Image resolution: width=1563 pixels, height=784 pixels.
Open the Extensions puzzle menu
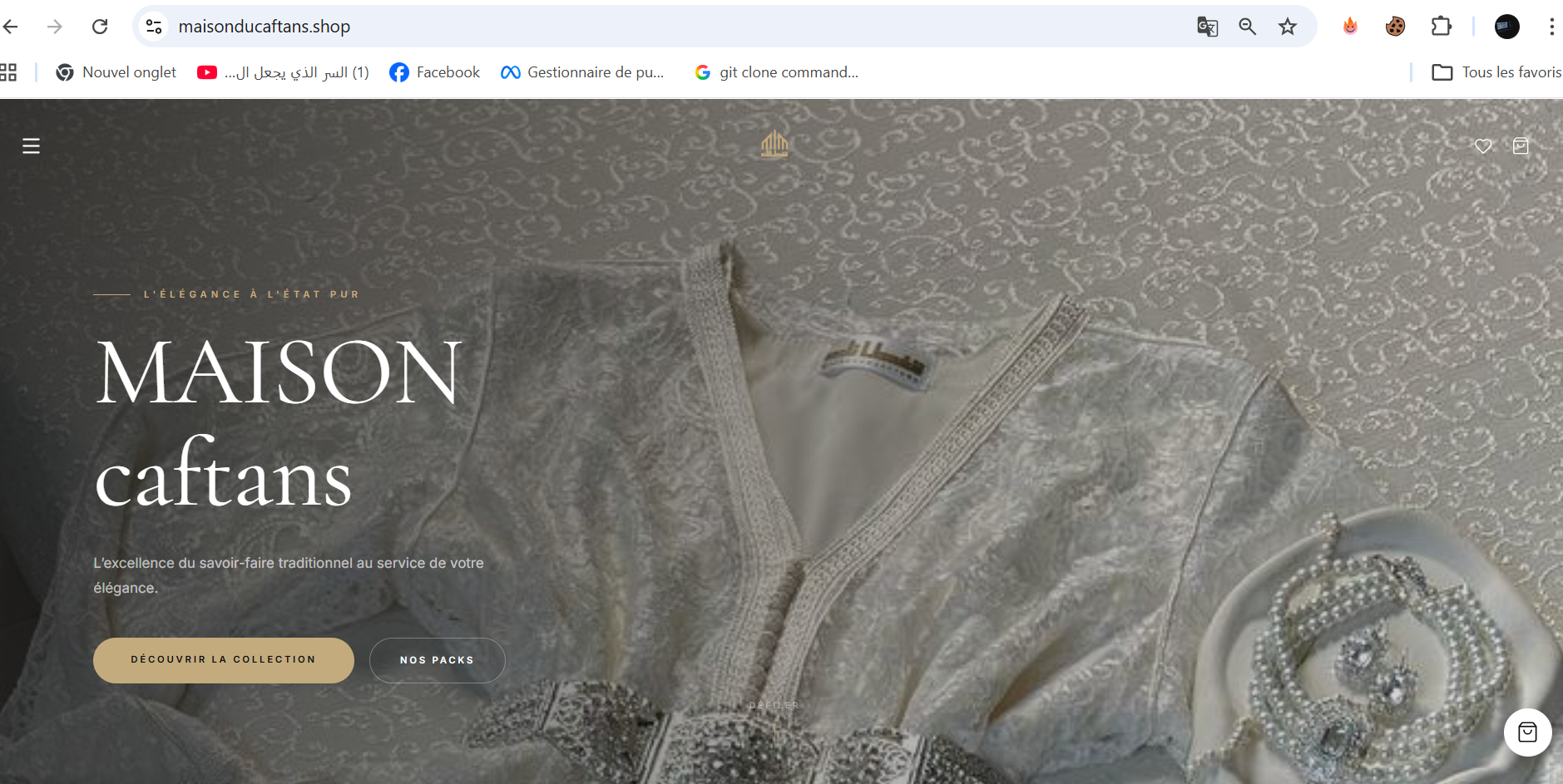point(1441,27)
